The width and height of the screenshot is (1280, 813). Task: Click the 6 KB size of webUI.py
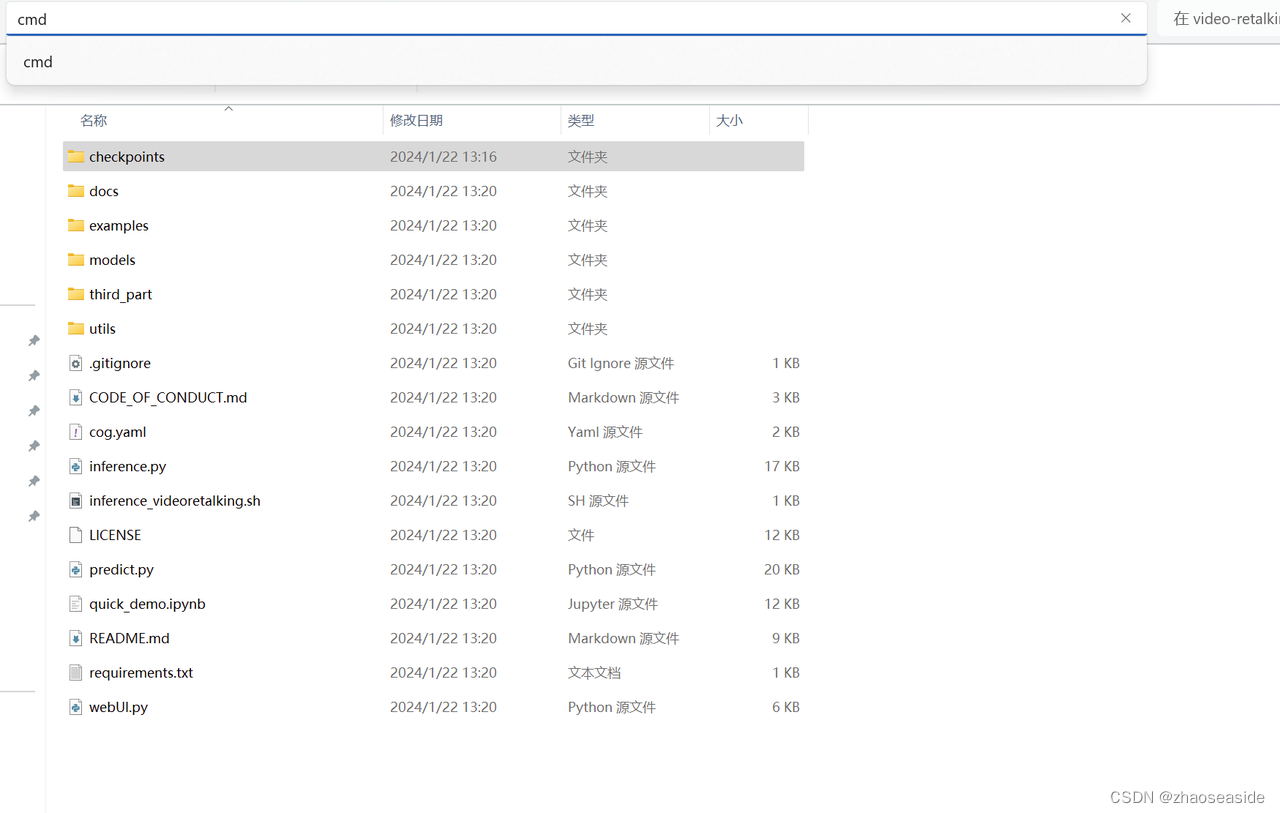coord(786,707)
